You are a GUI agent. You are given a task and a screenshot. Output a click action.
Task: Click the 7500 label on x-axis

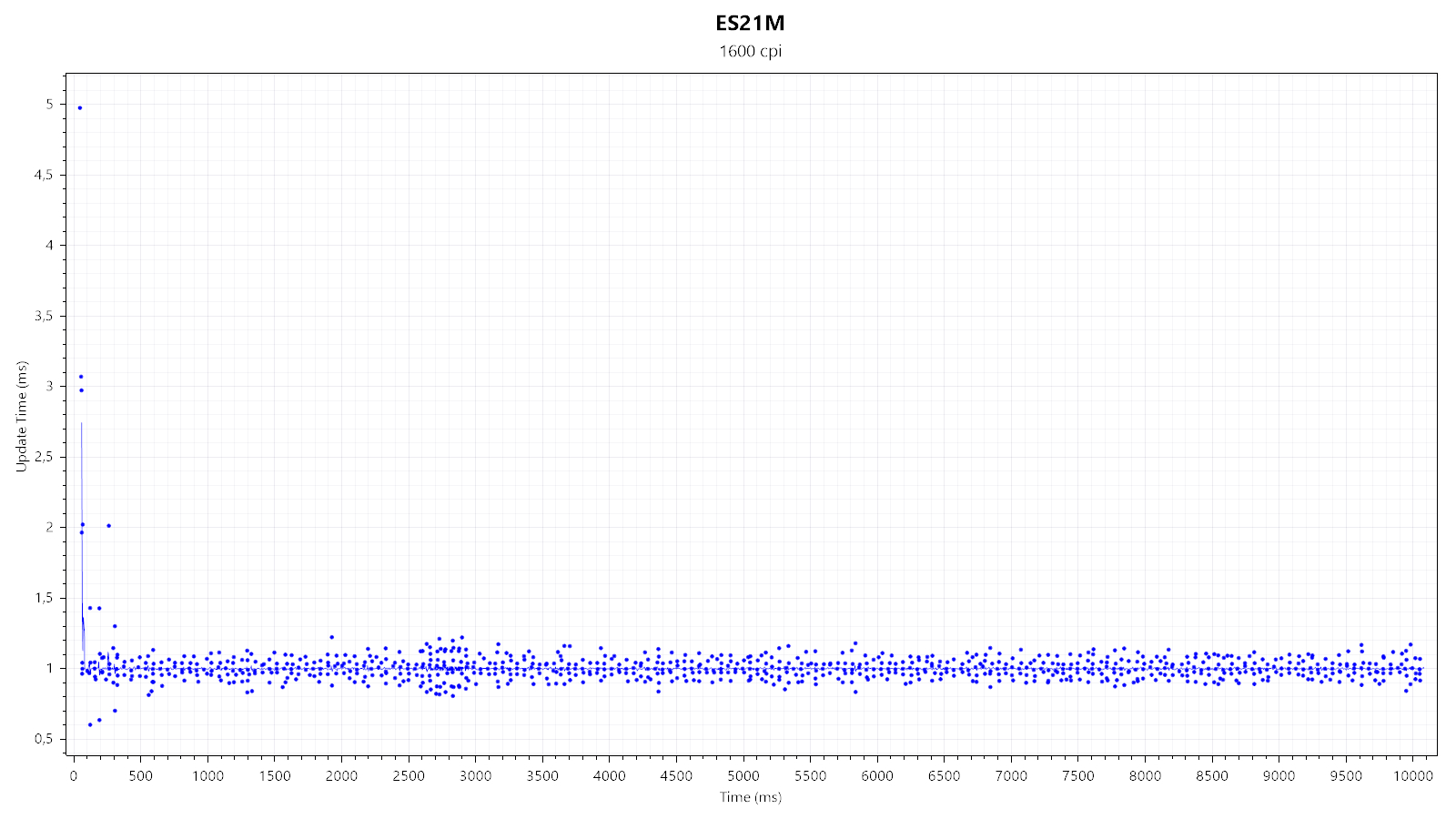(1078, 776)
